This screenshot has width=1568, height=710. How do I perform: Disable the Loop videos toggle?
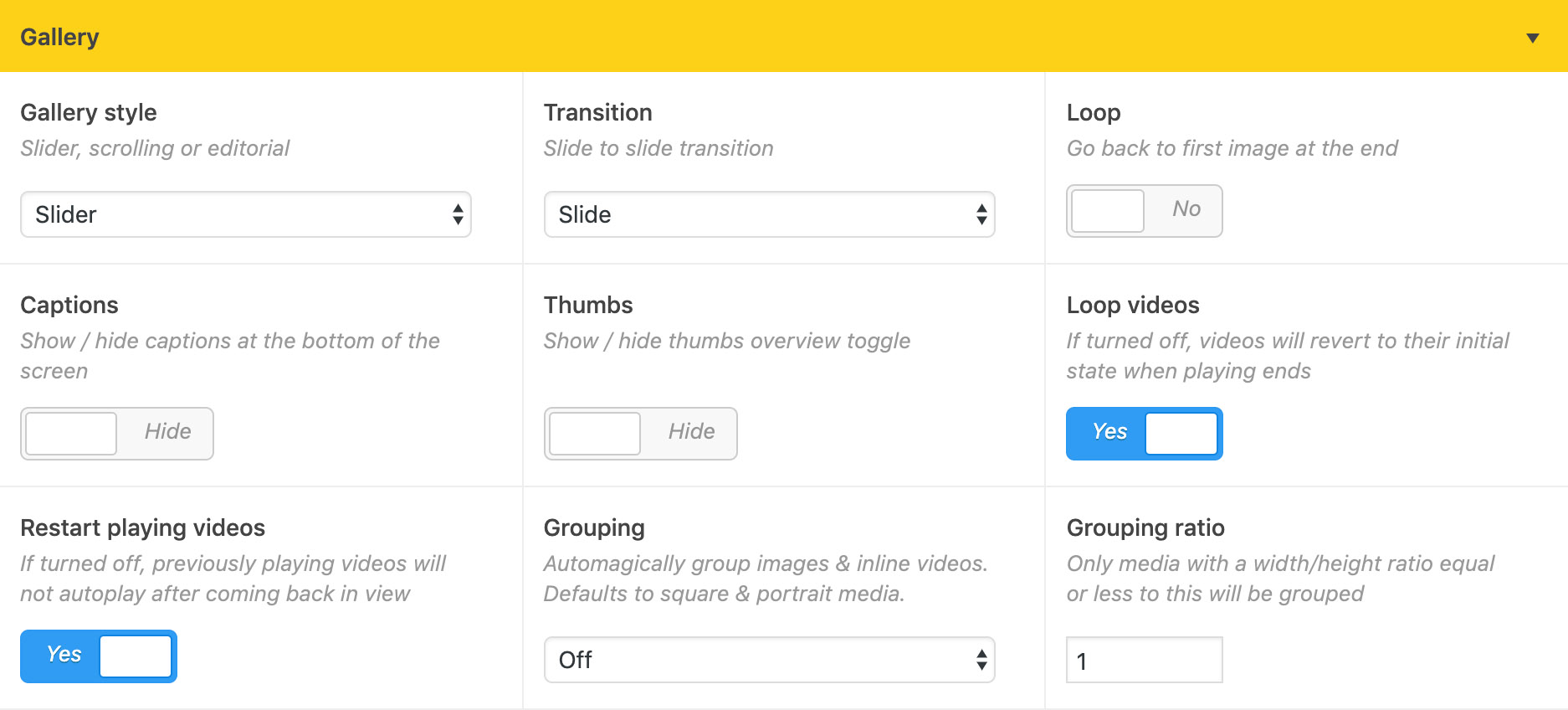click(x=1143, y=434)
